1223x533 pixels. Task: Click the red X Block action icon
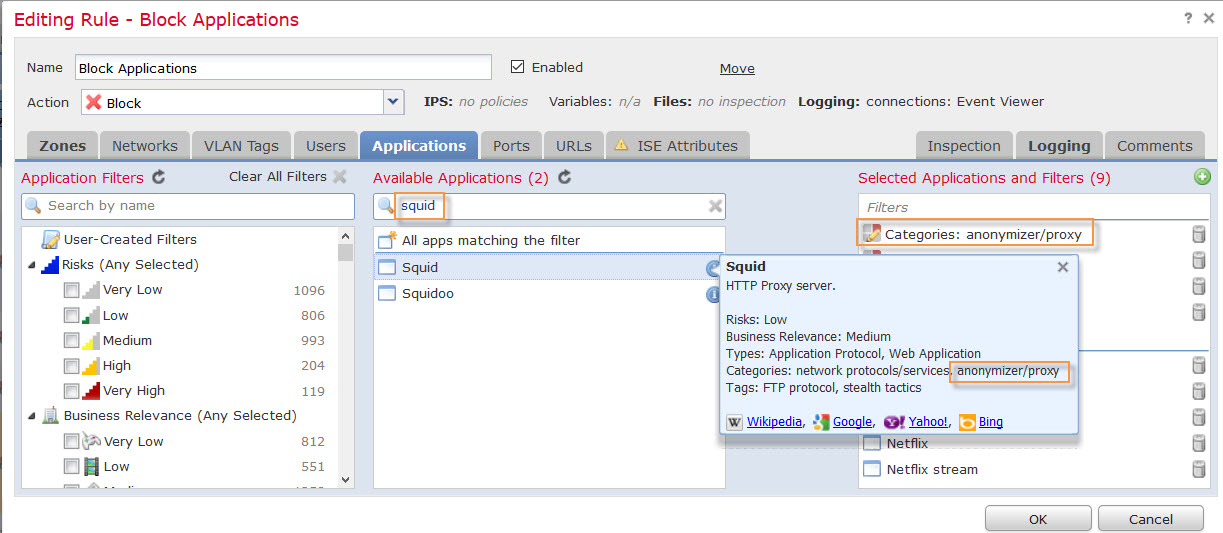click(x=94, y=102)
